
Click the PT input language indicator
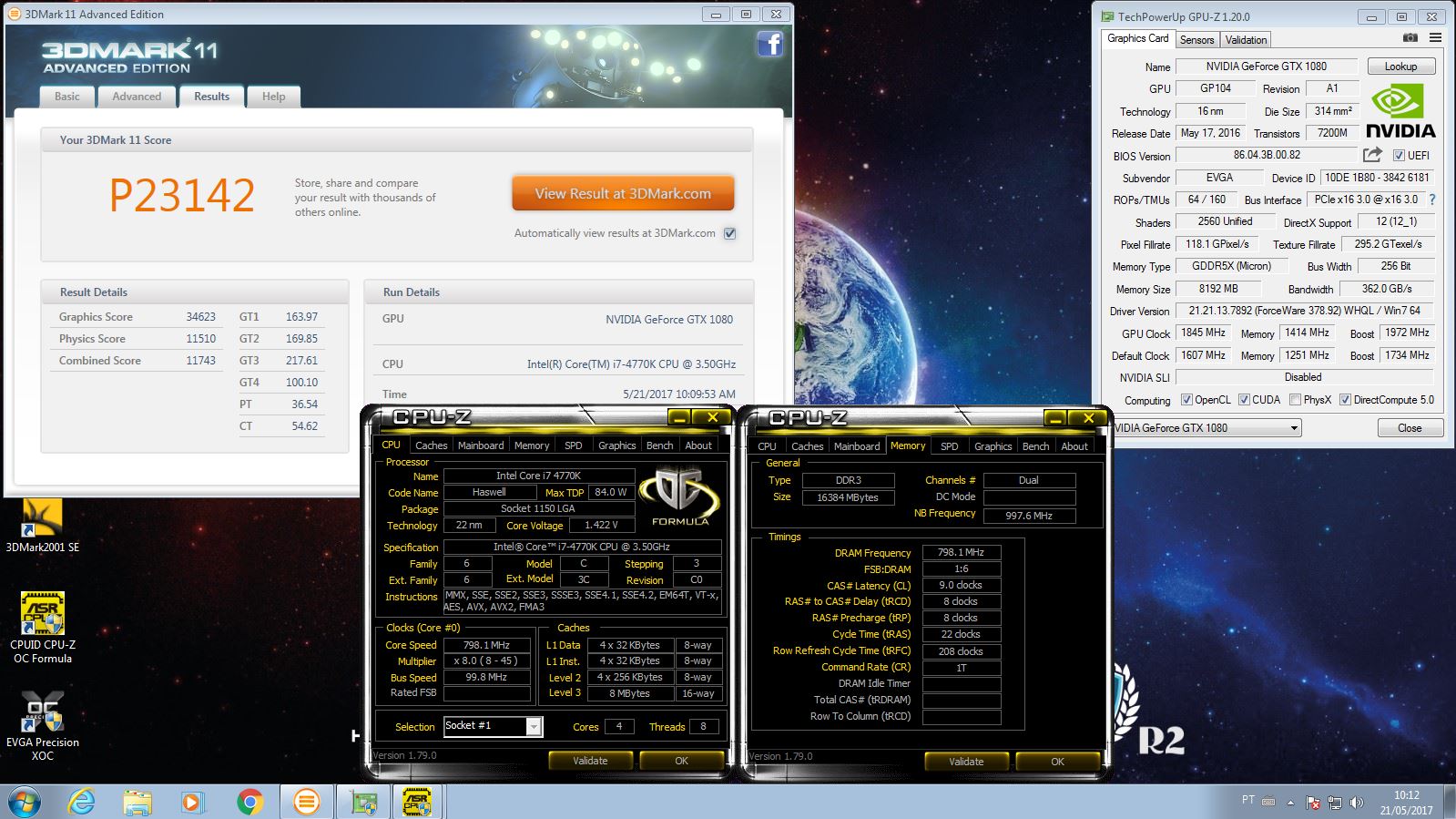(1248, 800)
